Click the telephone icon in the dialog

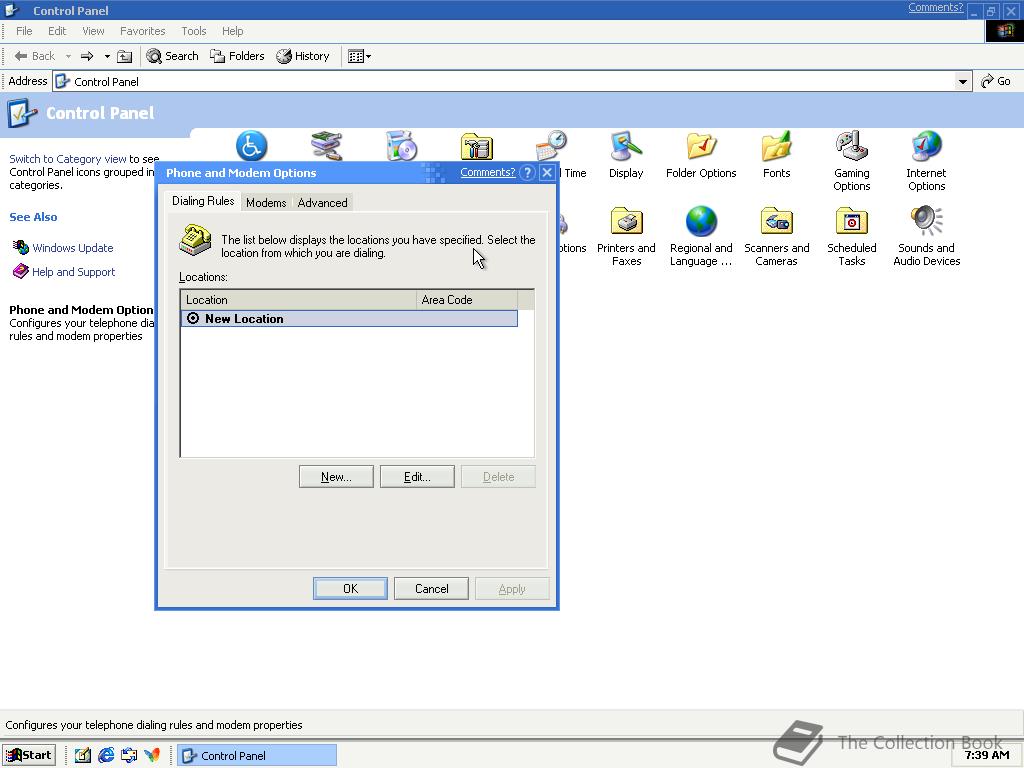[x=195, y=240]
